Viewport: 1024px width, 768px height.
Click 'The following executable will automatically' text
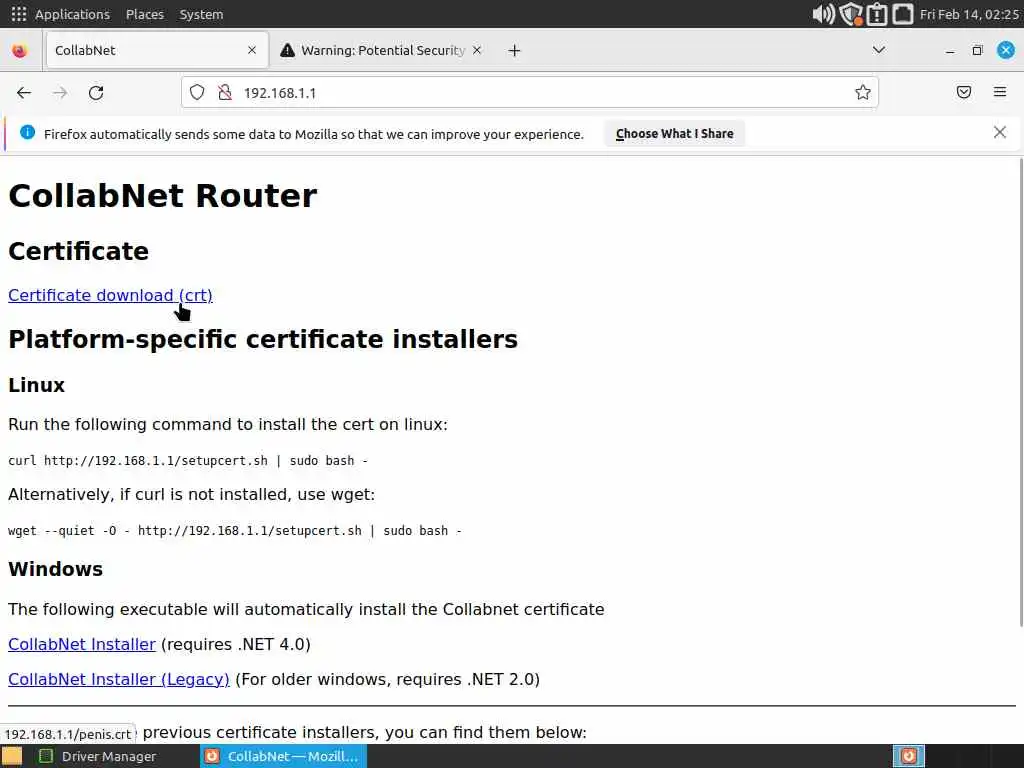(306, 609)
